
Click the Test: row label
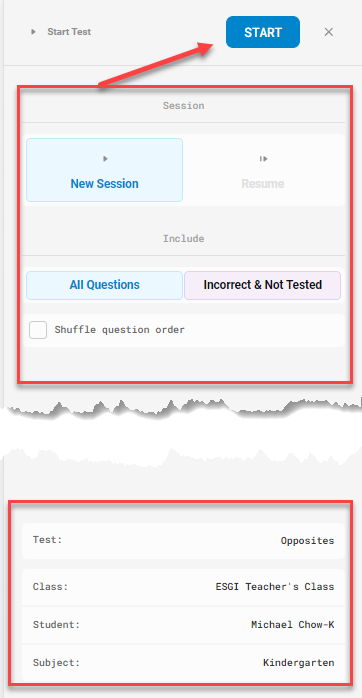pyautogui.click(x=47, y=540)
